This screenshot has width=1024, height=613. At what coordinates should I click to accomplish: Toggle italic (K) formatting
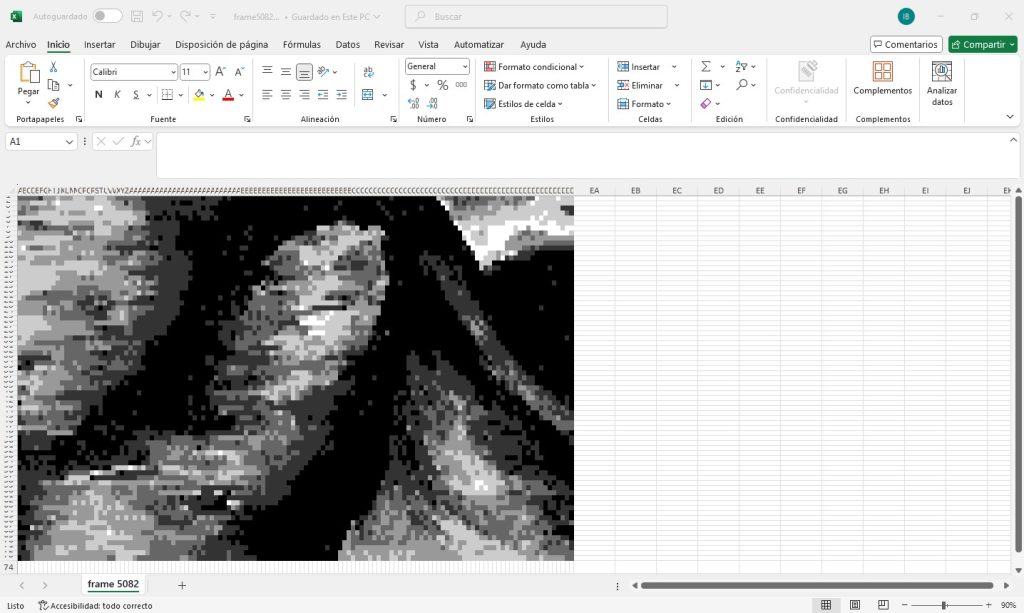(x=117, y=95)
